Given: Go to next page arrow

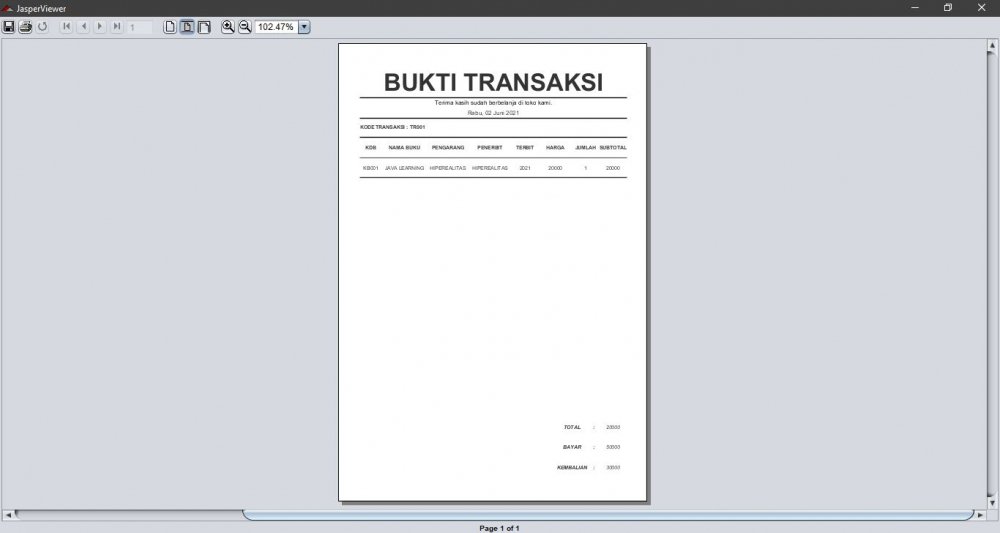Looking at the screenshot, I should (x=100, y=27).
